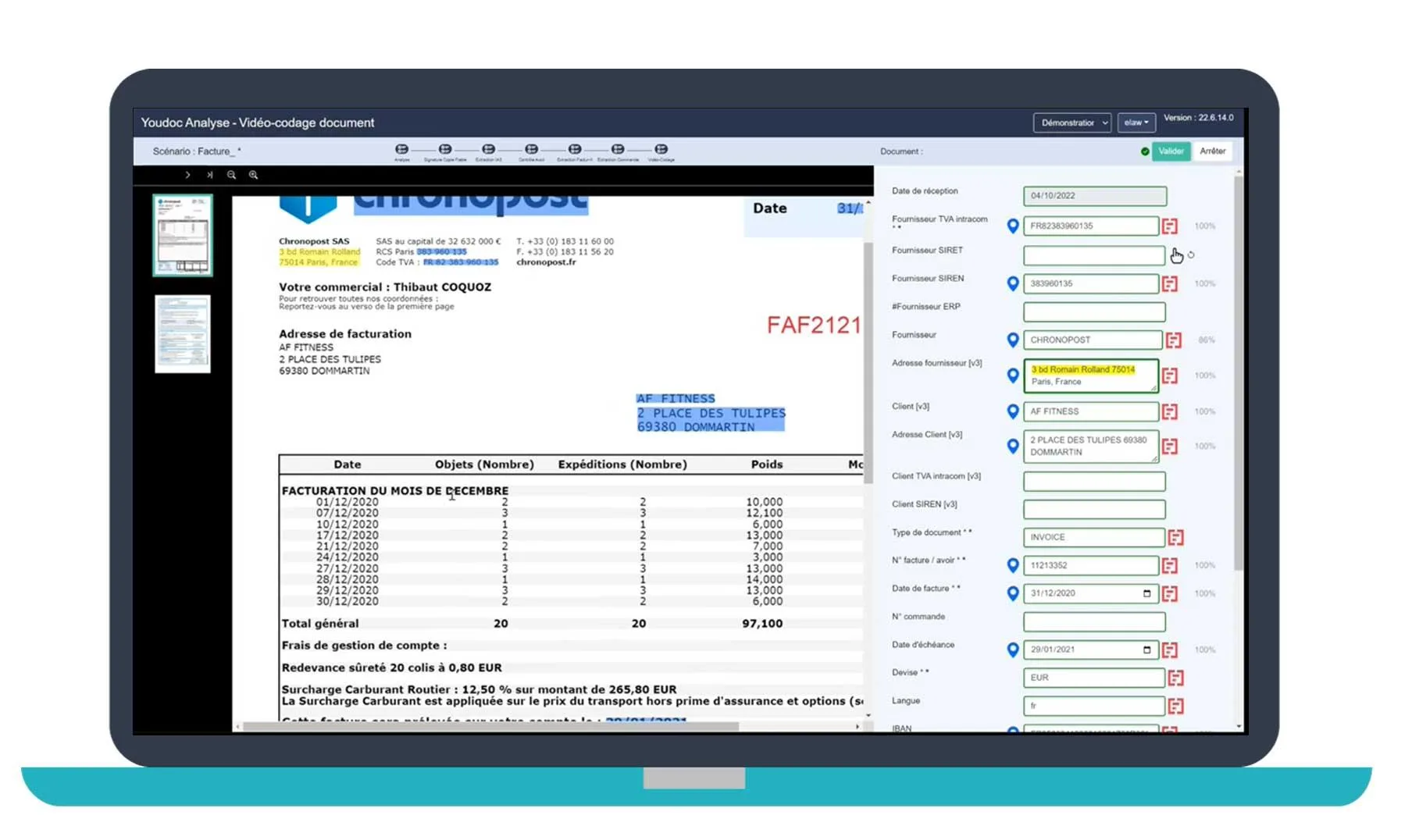
Task: Select first page thumbnail
Action: pos(183,235)
